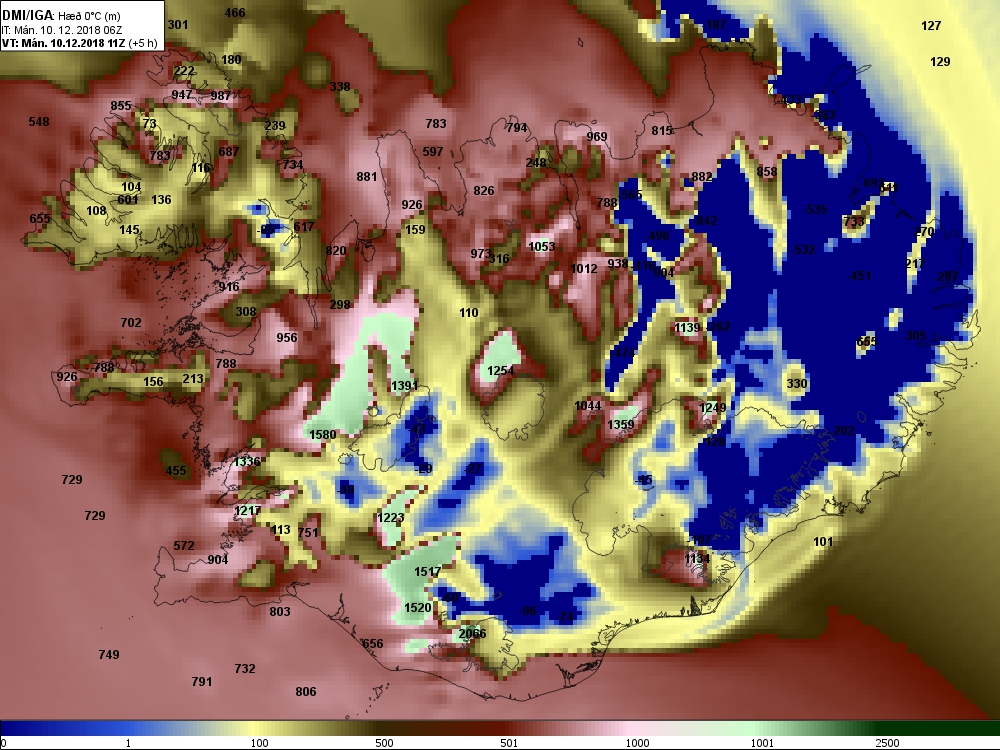The width and height of the screenshot is (1000, 750).
Task: Click the map value 101
Action: (823, 541)
